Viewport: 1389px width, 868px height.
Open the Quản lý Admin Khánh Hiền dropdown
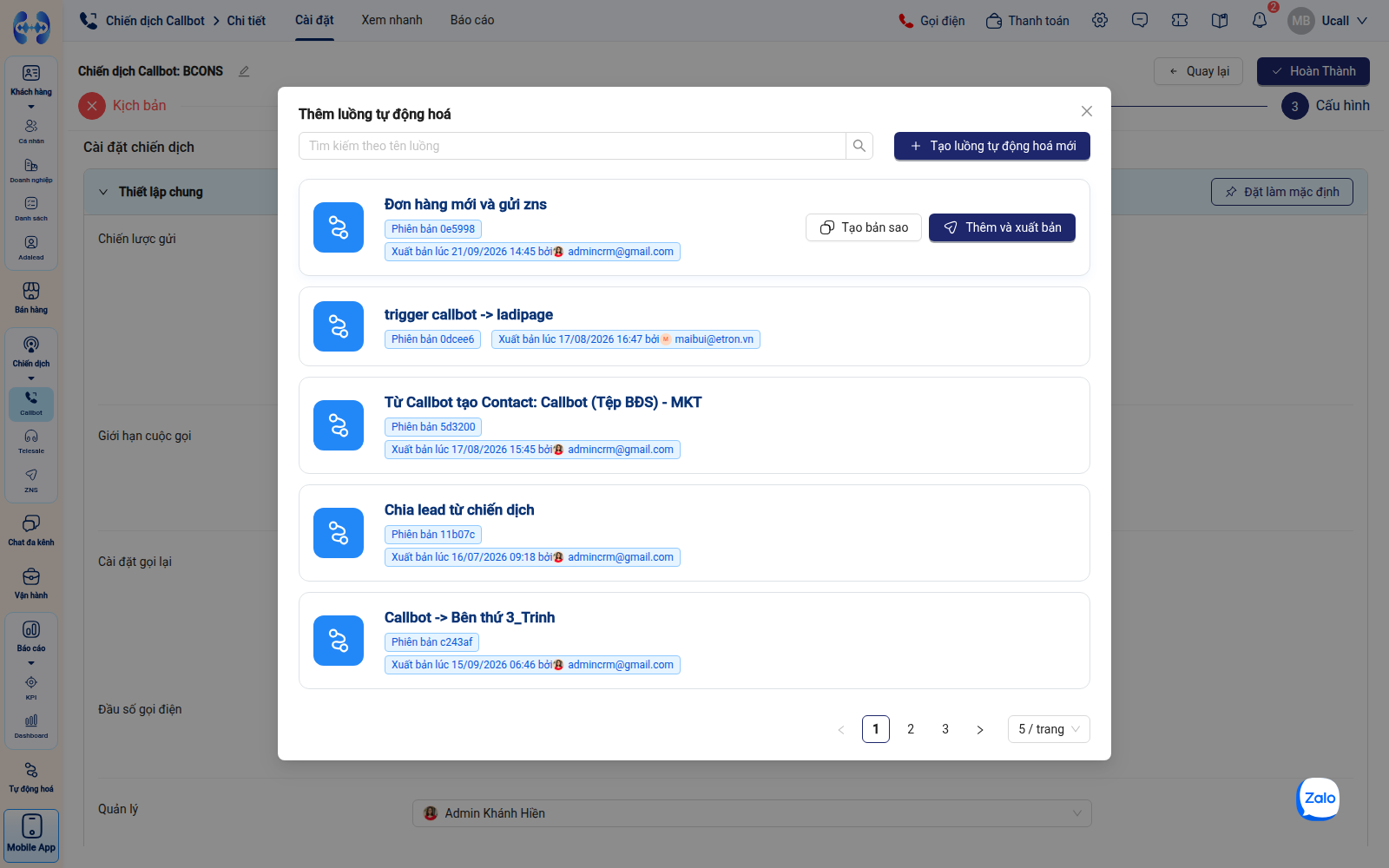(752, 813)
